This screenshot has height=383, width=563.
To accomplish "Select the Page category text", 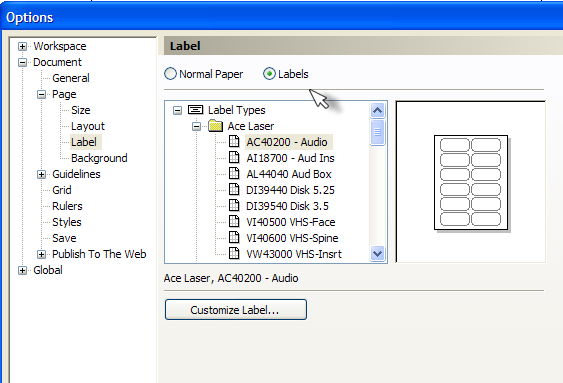I will pyautogui.click(x=64, y=94).
